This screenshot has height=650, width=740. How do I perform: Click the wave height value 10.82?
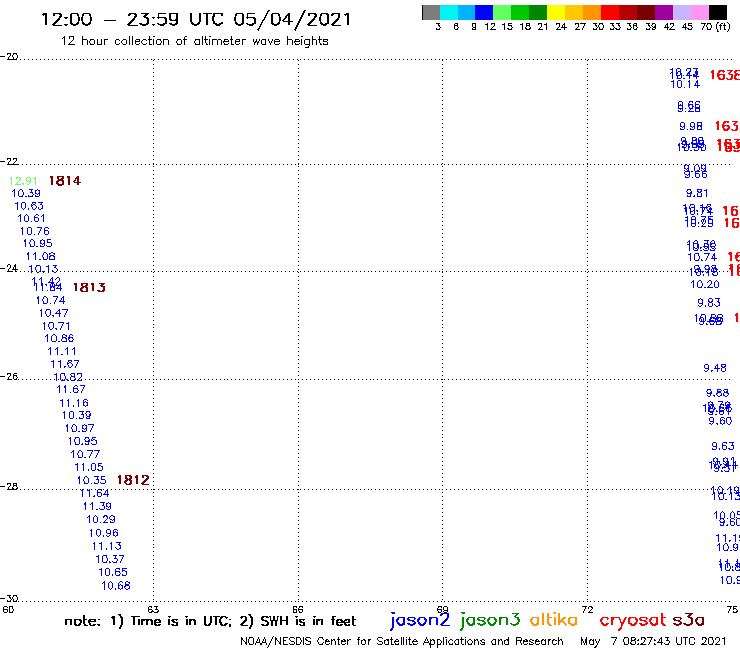coord(68,377)
